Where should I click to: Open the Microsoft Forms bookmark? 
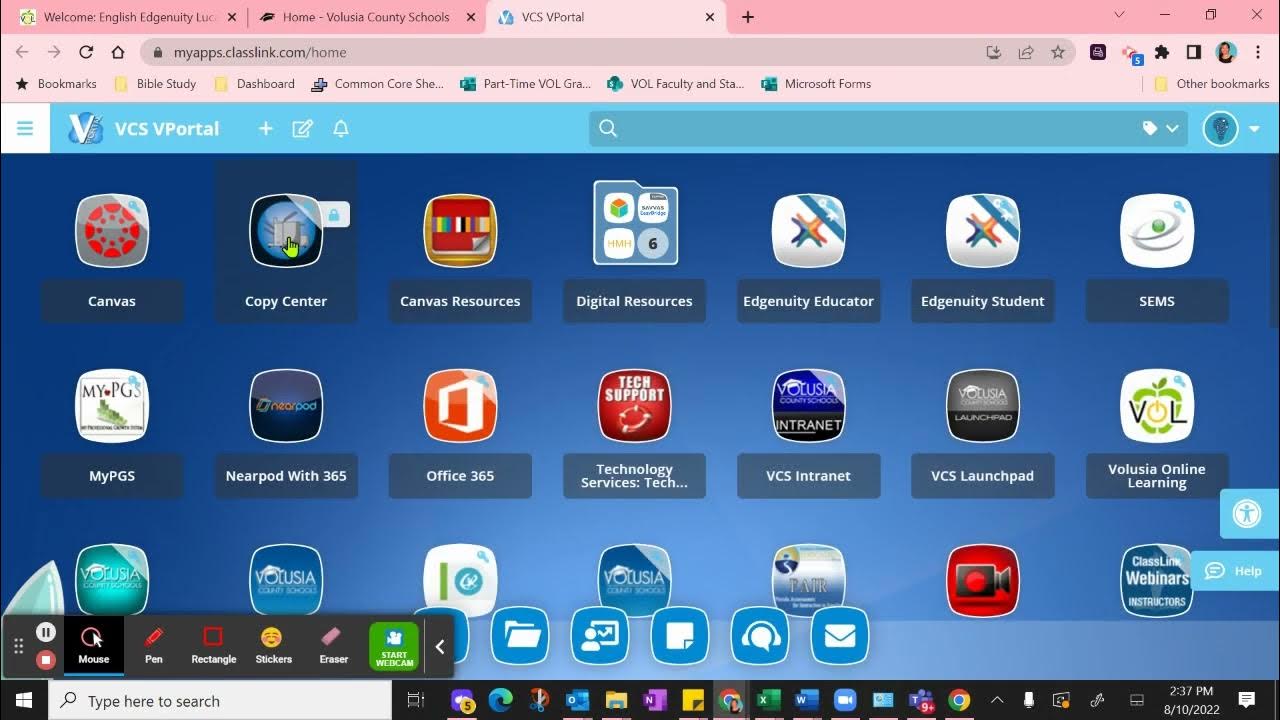[816, 84]
